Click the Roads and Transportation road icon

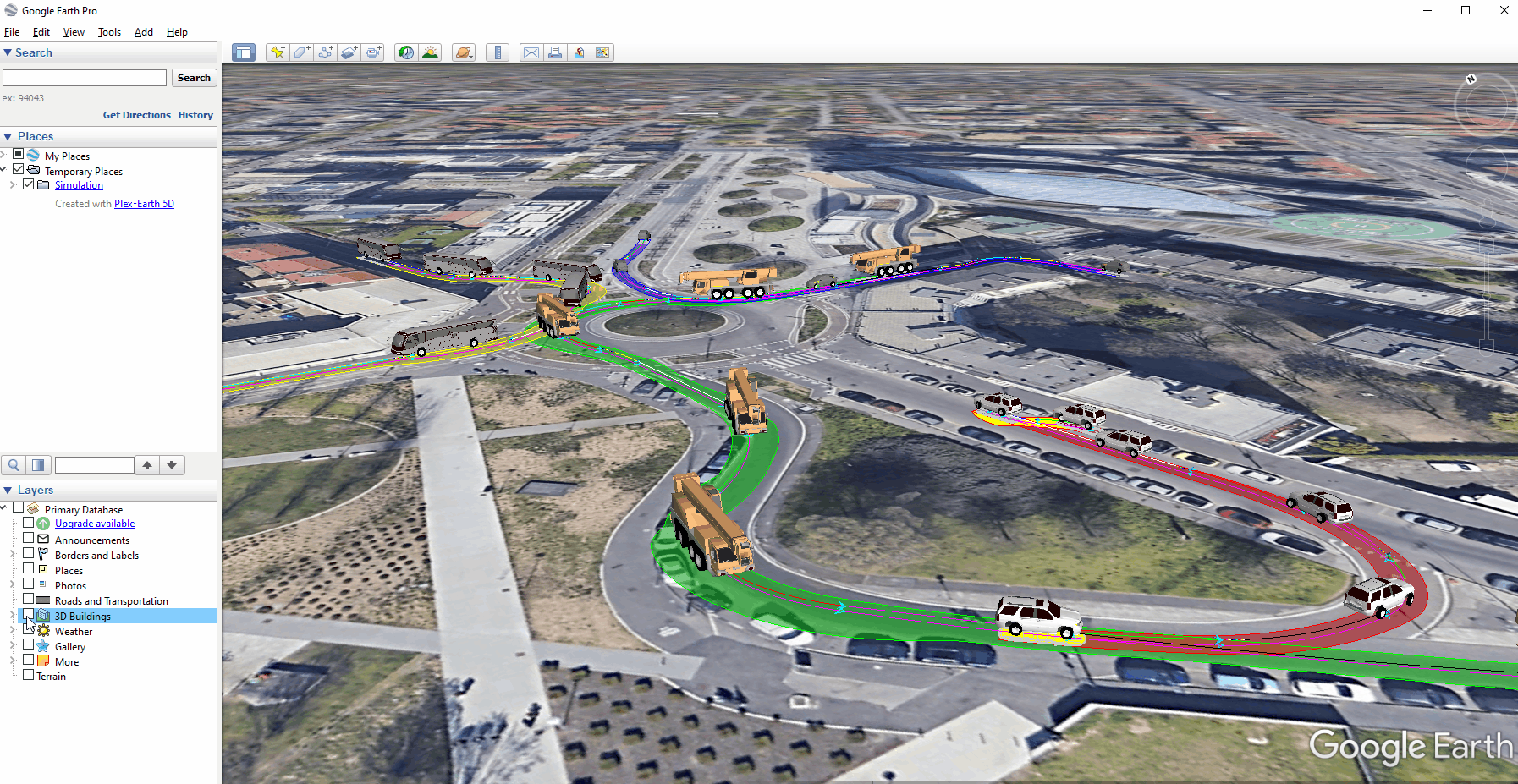click(x=43, y=600)
